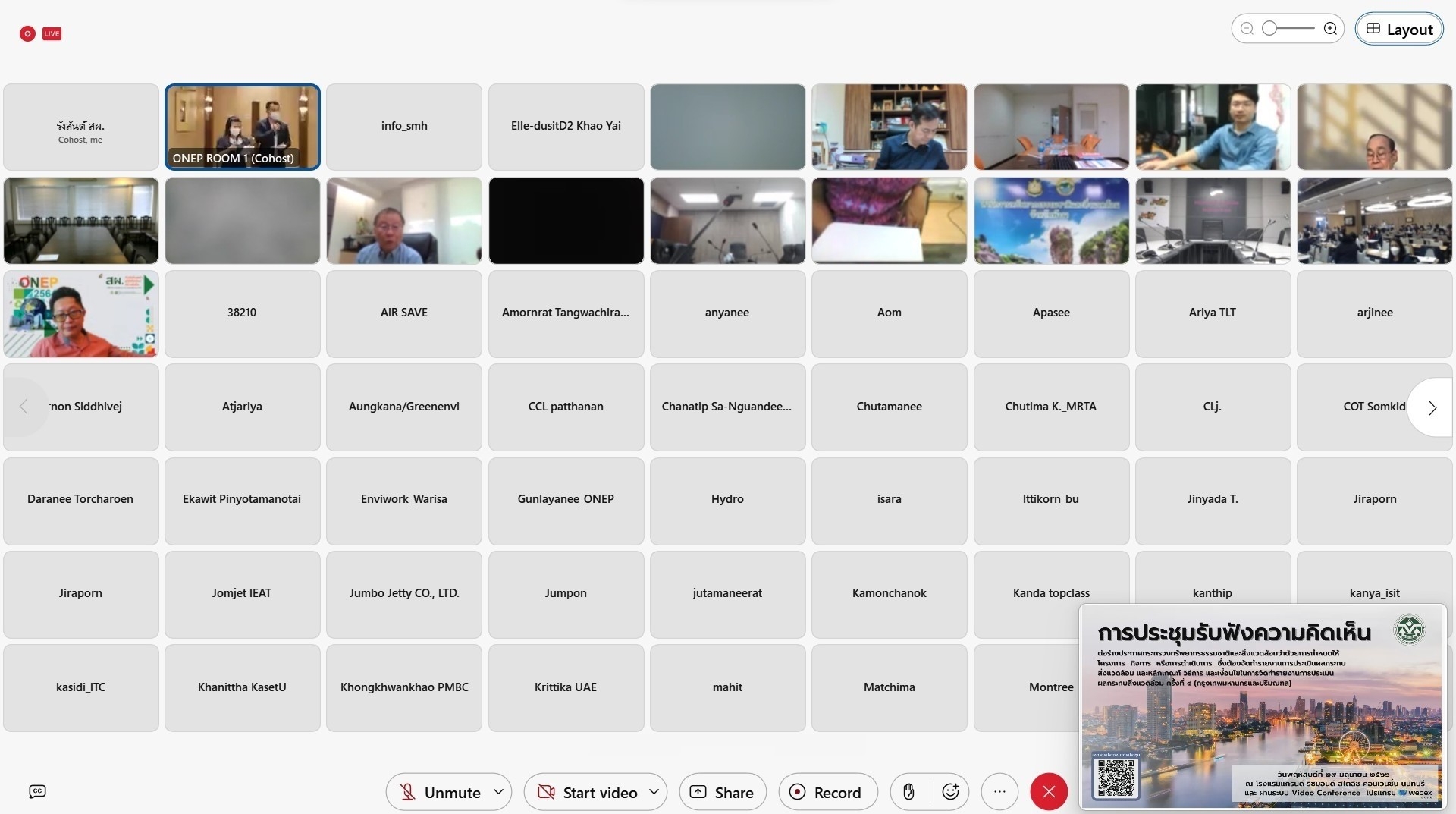Unmute the microphone
The width and height of the screenshot is (1456, 814).
click(x=439, y=792)
